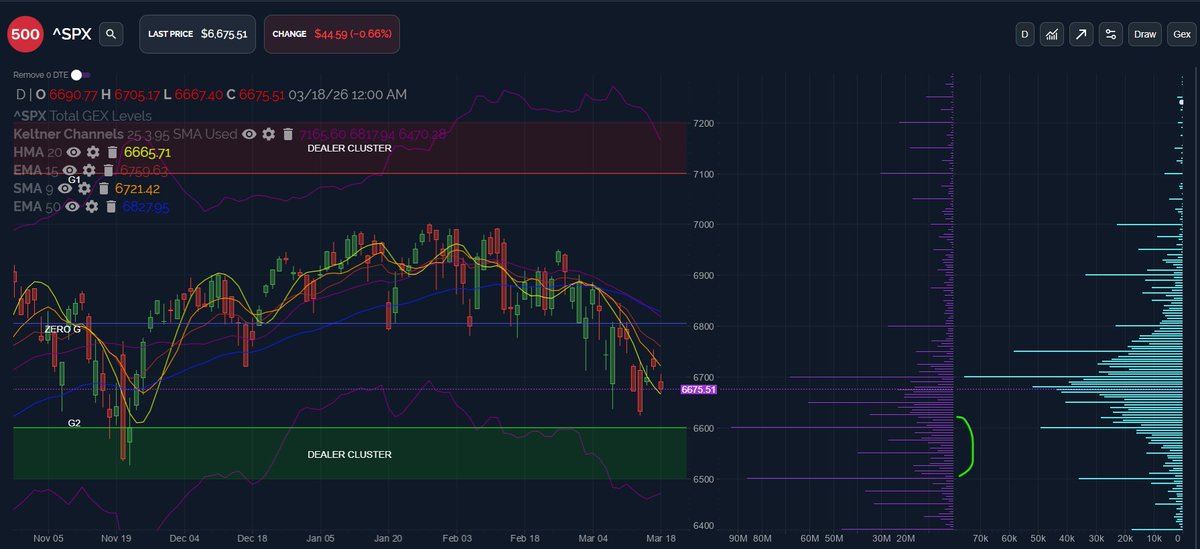This screenshot has height=549, width=1200.
Task: Click the diagonal arrow toolbar button
Action: coord(1081,34)
